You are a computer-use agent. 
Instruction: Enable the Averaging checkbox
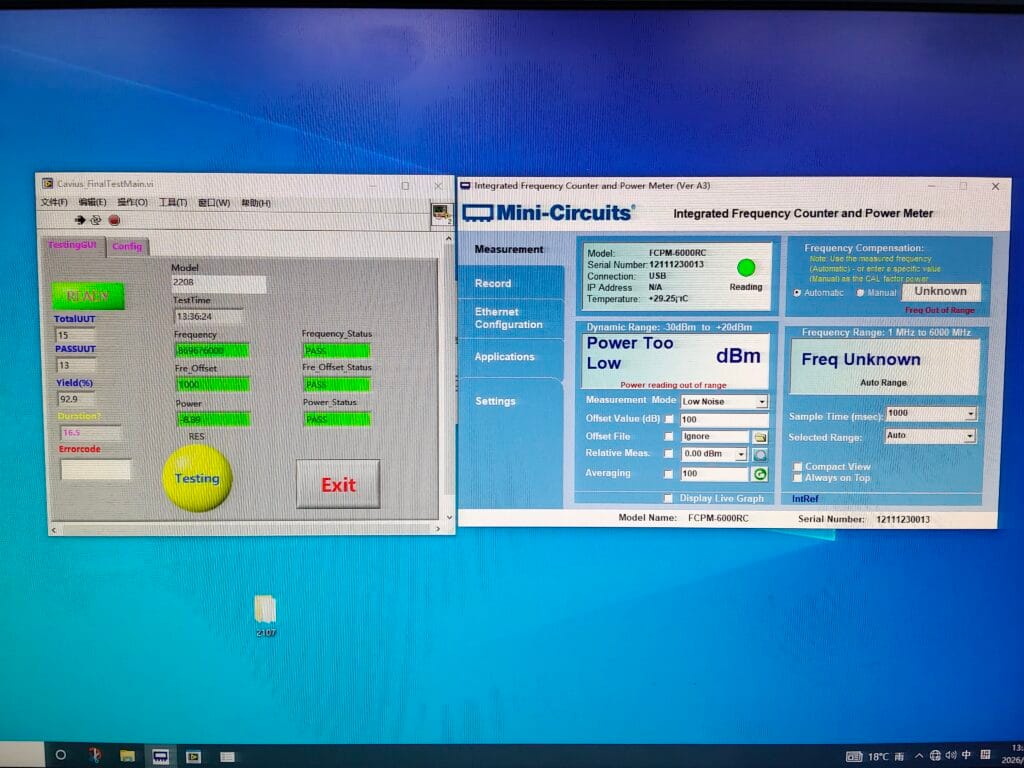(x=668, y=474)
